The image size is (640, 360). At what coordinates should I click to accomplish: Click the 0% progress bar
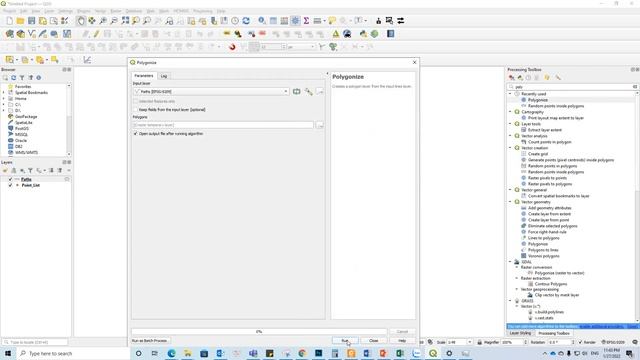(259, 332)
